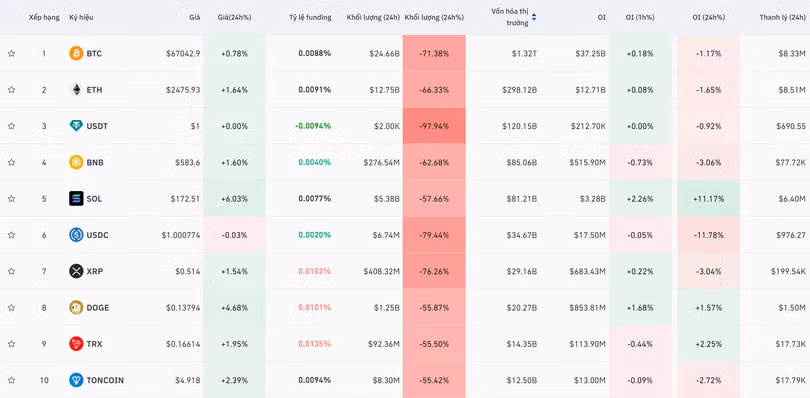The height and width of the screenshot is (398, 810).
Task: Click XRP price $0.514
Action: pos(188,271)
